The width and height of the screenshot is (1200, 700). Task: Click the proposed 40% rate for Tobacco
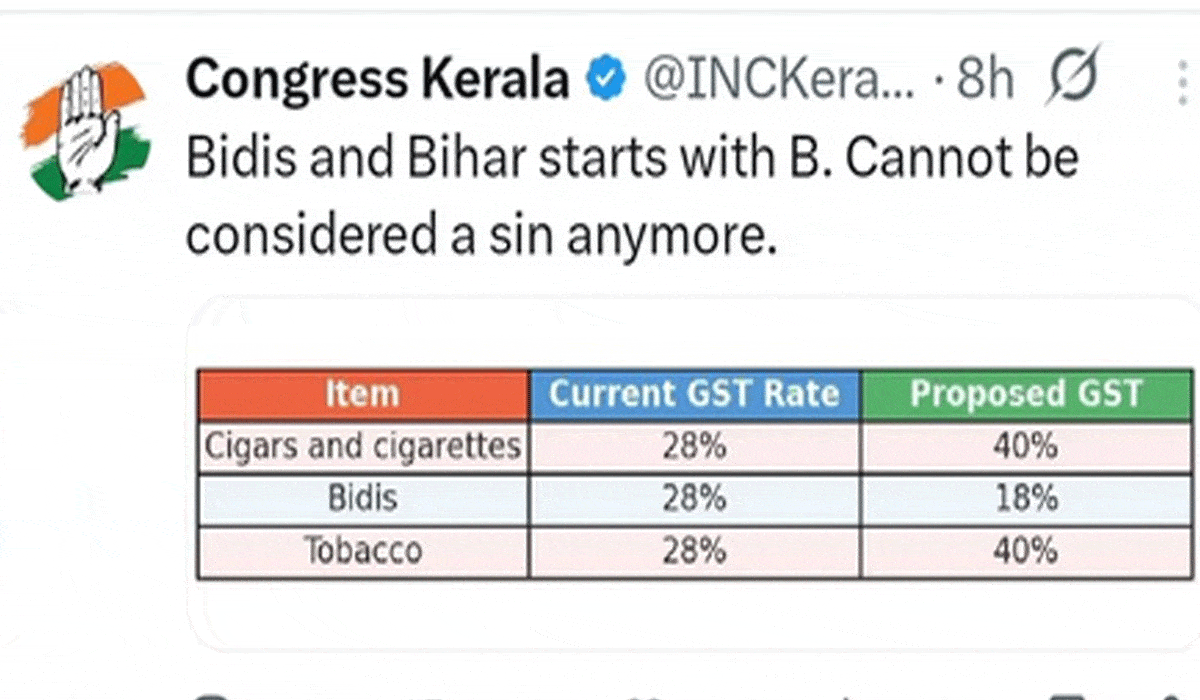[1025, 551]
